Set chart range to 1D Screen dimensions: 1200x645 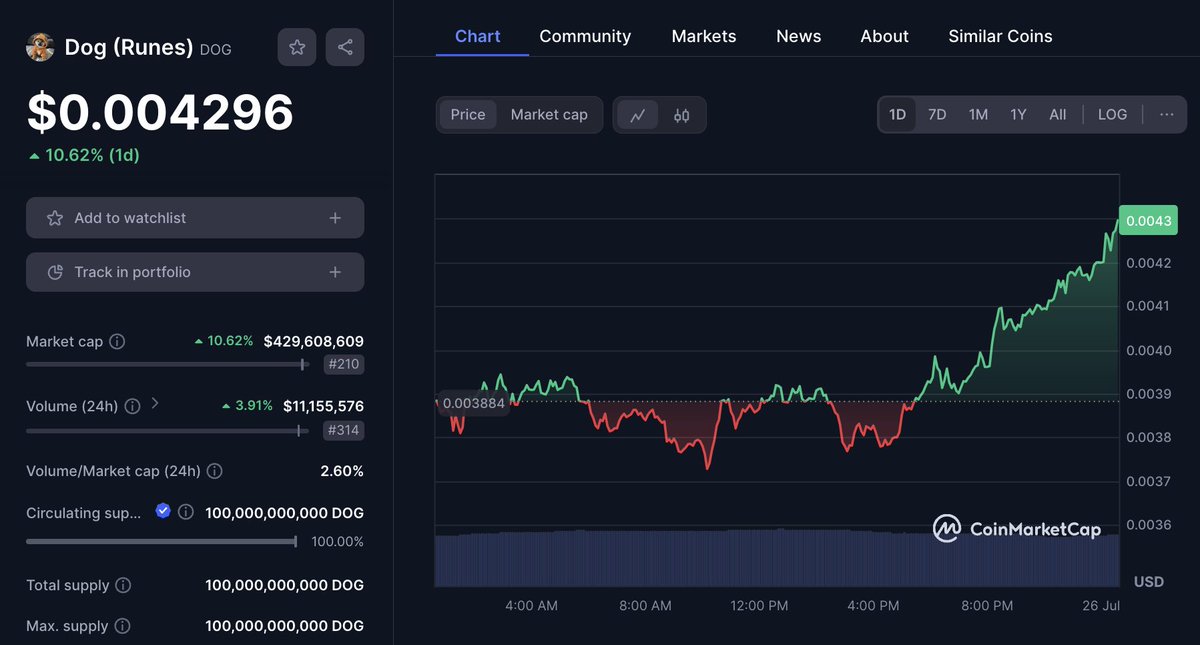(897, 115)
